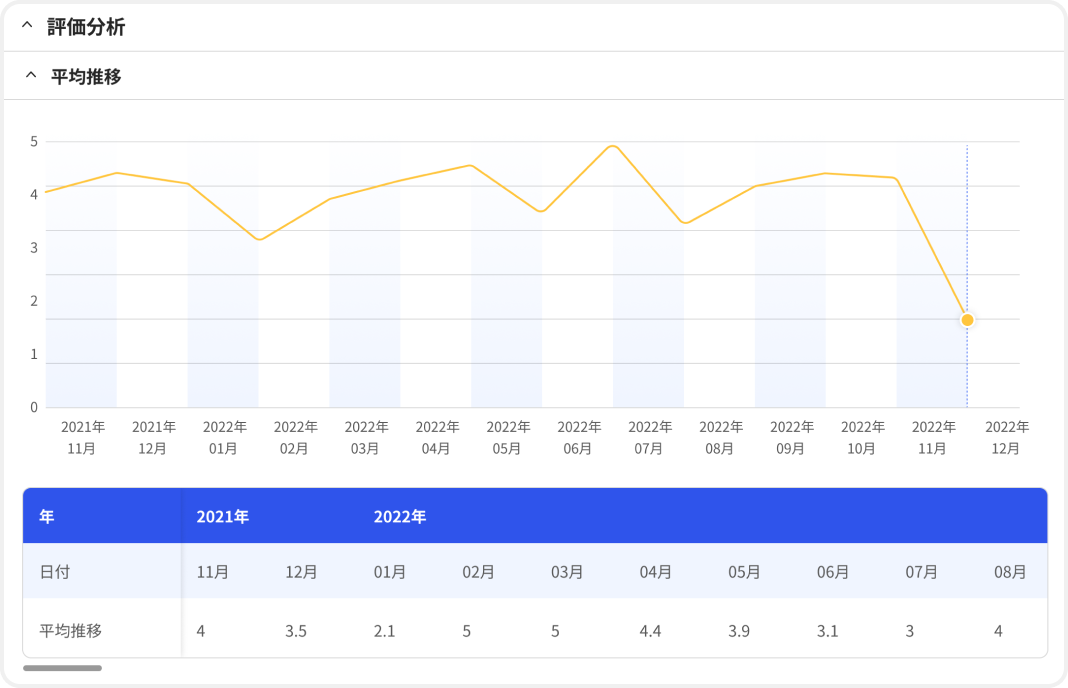Viewport: 1068px width, 688px height.
Task: Select the 2021年 column header in table
Action: coord(222,517)
